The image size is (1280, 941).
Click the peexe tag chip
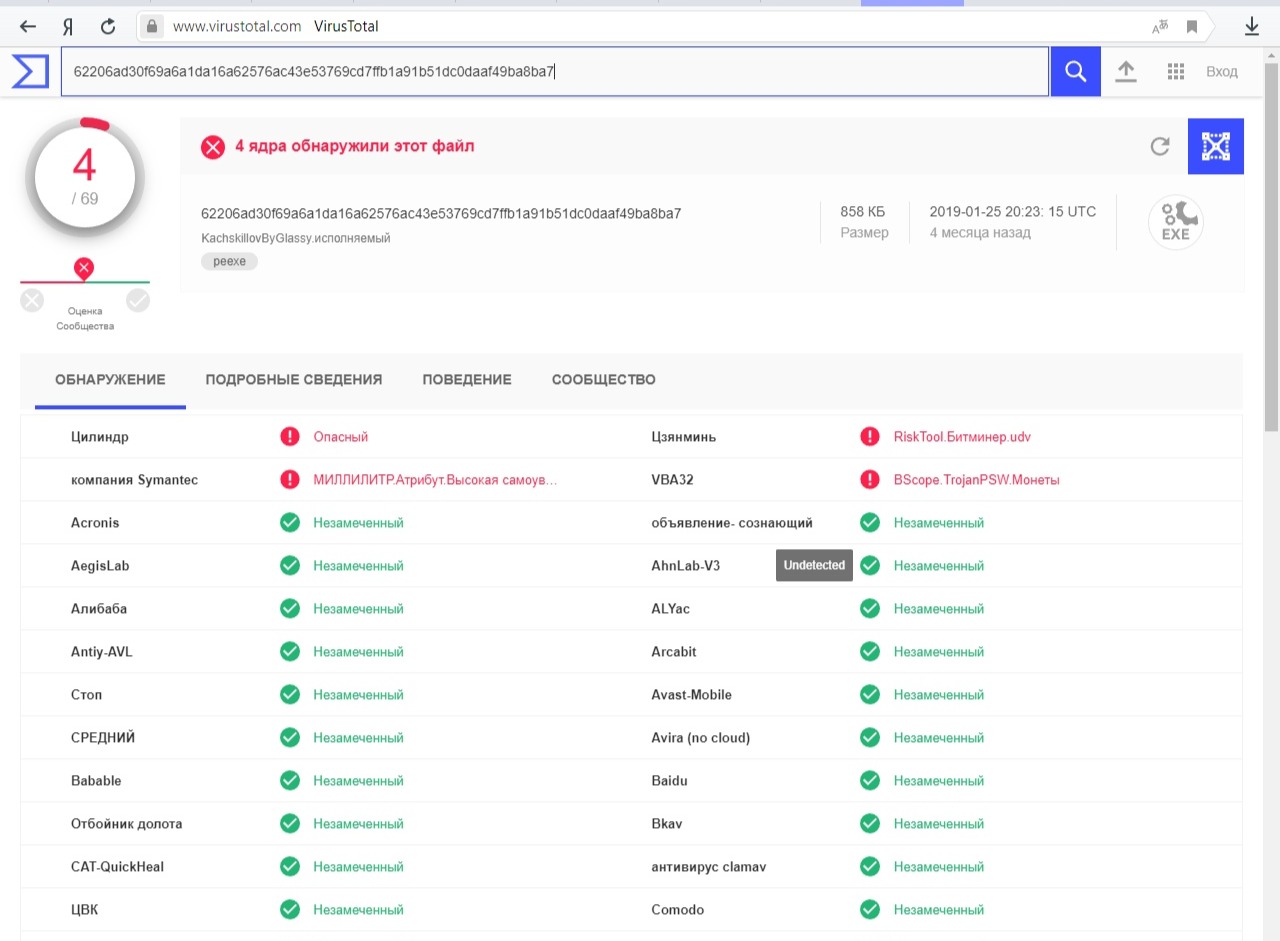pos(229,261)
